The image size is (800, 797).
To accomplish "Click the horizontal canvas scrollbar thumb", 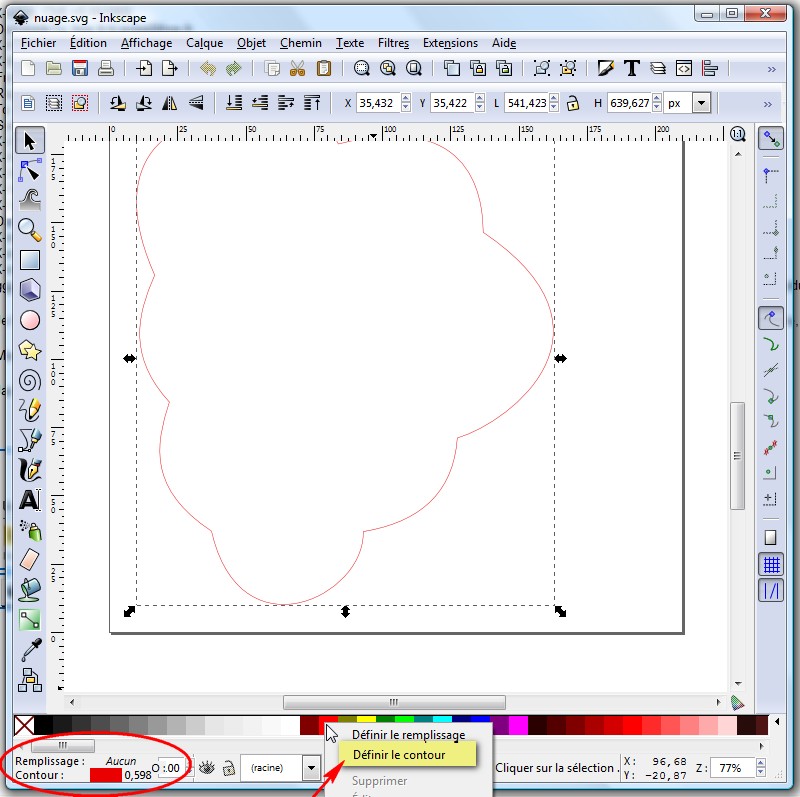I will [x=394, y=702].
